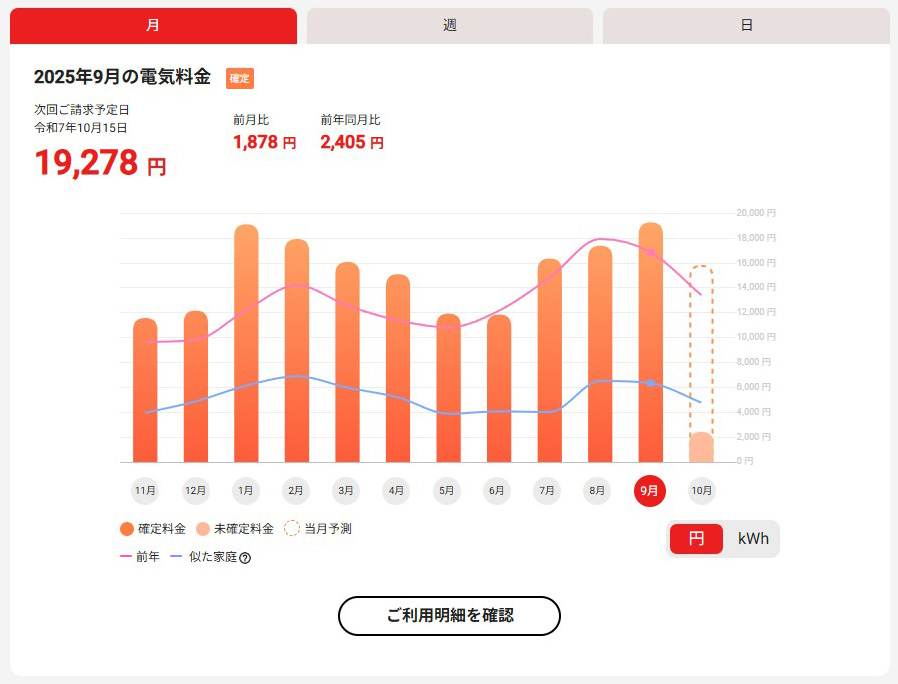
Task: Click the help icon beside 似た家庭
Action: [245, 558]
